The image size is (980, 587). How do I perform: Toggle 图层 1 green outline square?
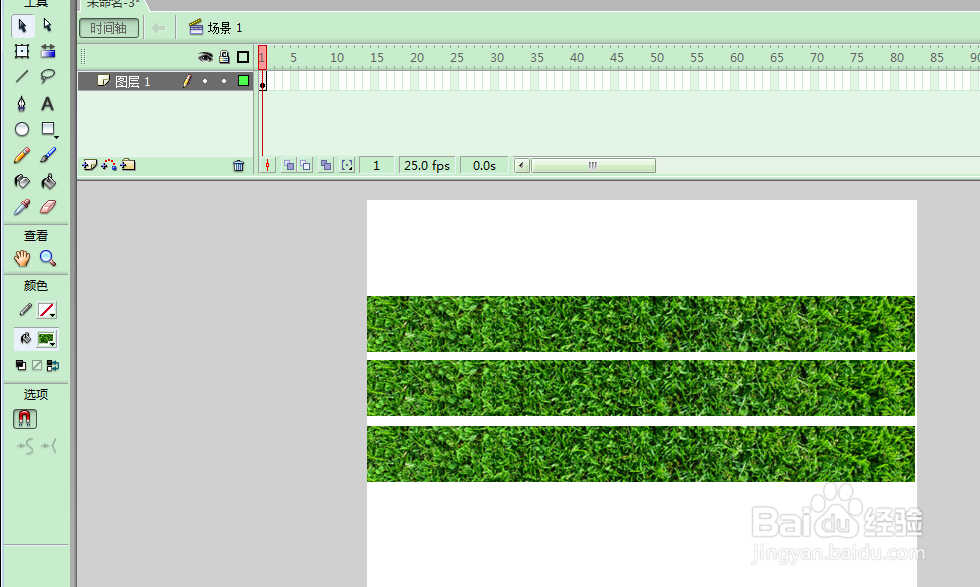pos(244,81)
